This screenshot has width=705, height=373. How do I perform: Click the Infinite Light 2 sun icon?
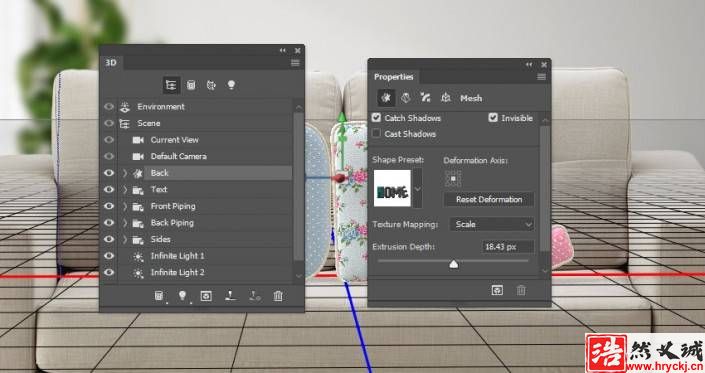tap(138, 272)
